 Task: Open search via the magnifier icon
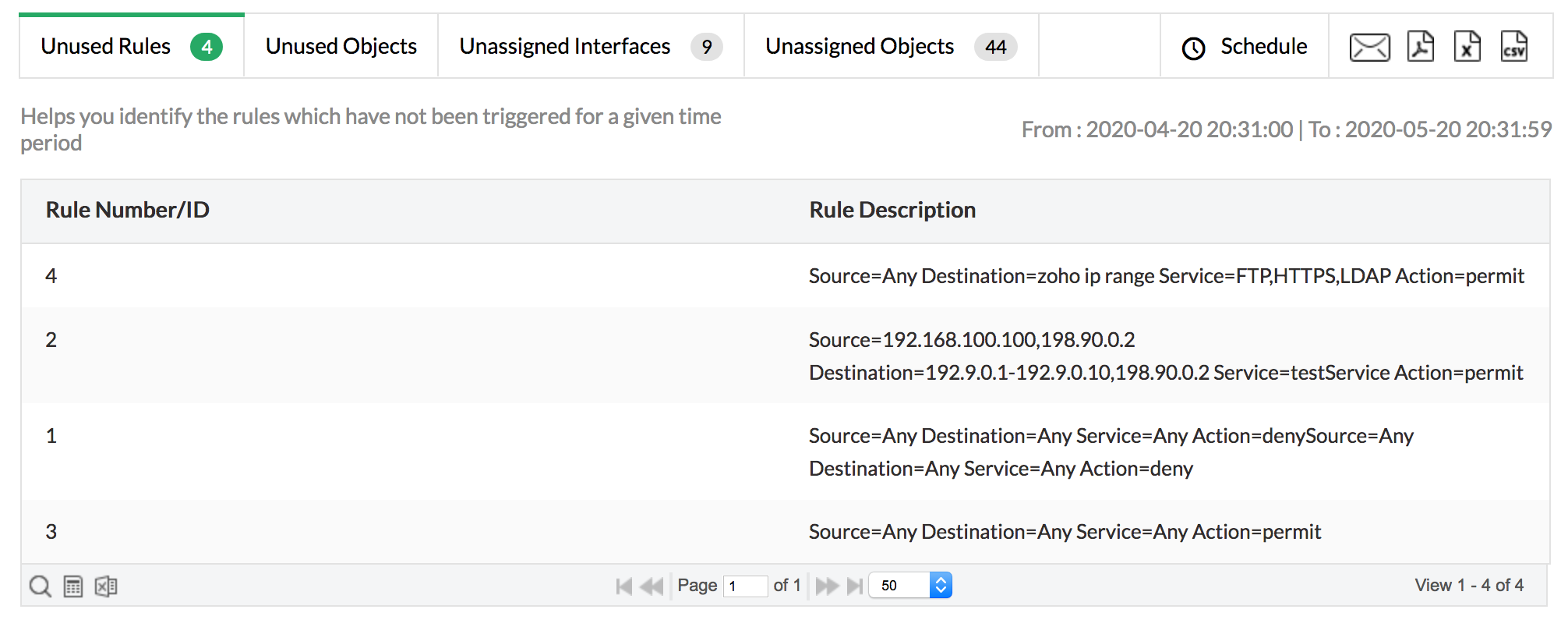(x=40, y=586)
